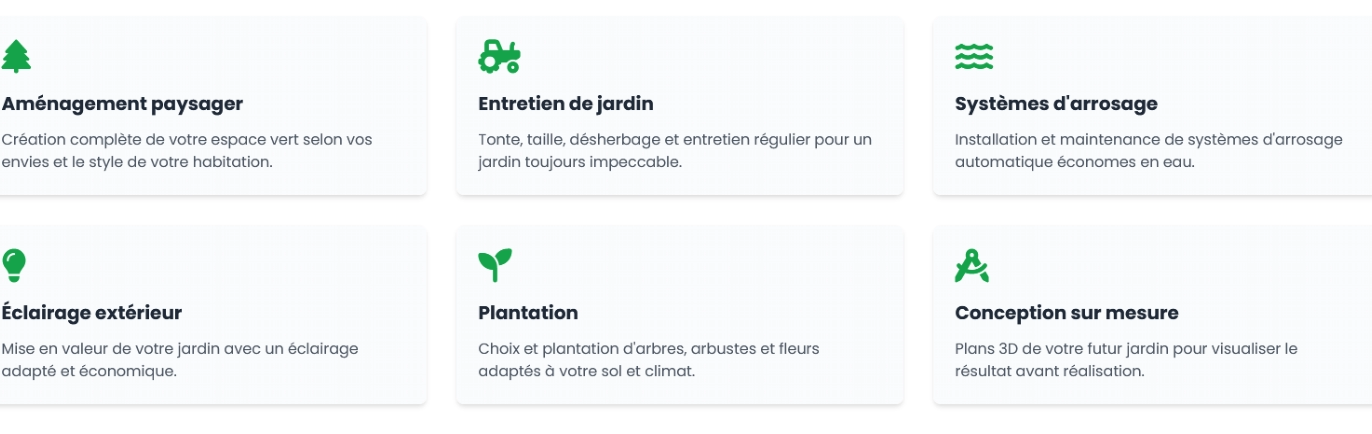The image size is (1372, 434).
Task: Click the green tractor icon
Action: pyautogui.click(x=499, y=57)
